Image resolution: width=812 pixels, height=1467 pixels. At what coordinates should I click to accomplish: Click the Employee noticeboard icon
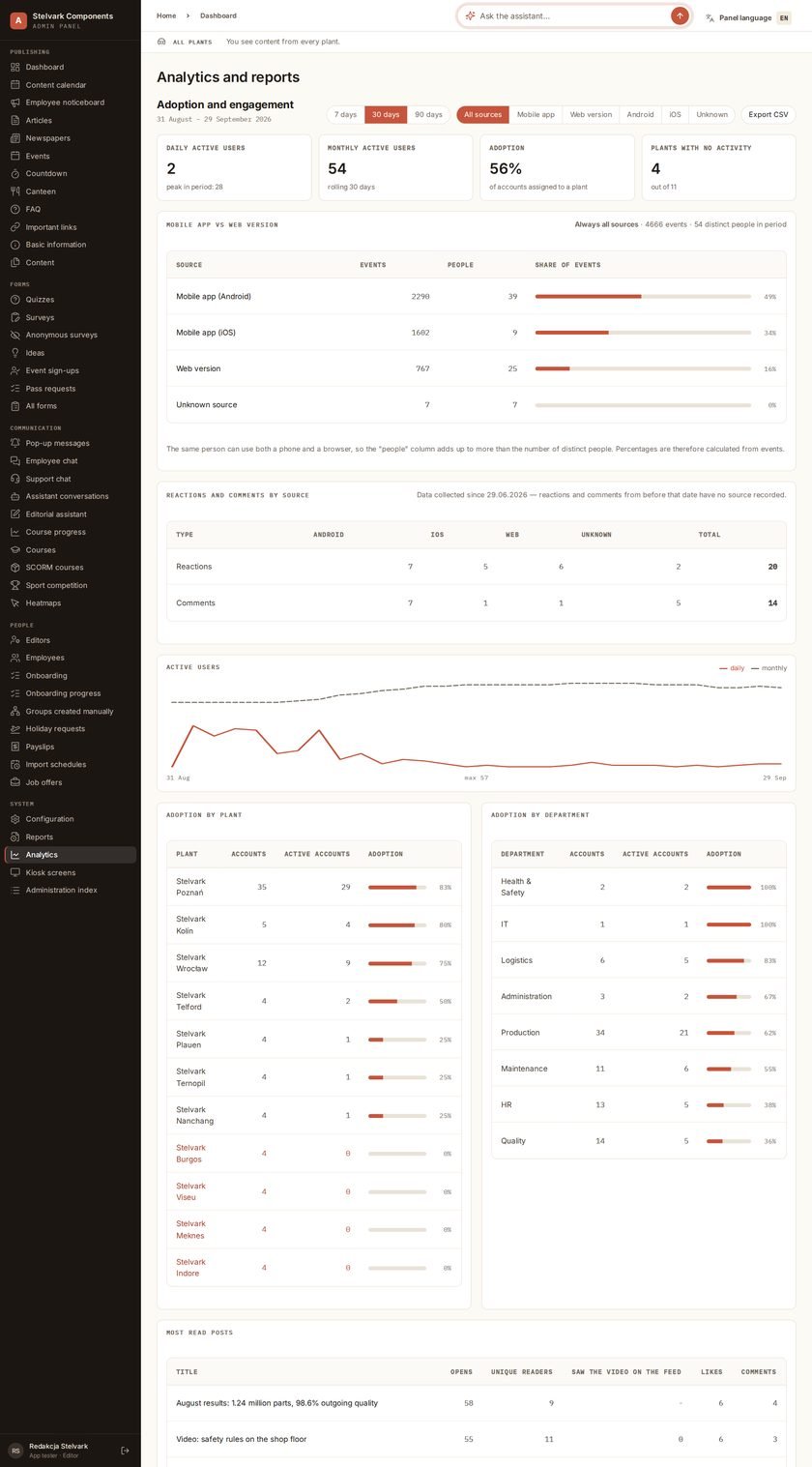tap(14, 103)
